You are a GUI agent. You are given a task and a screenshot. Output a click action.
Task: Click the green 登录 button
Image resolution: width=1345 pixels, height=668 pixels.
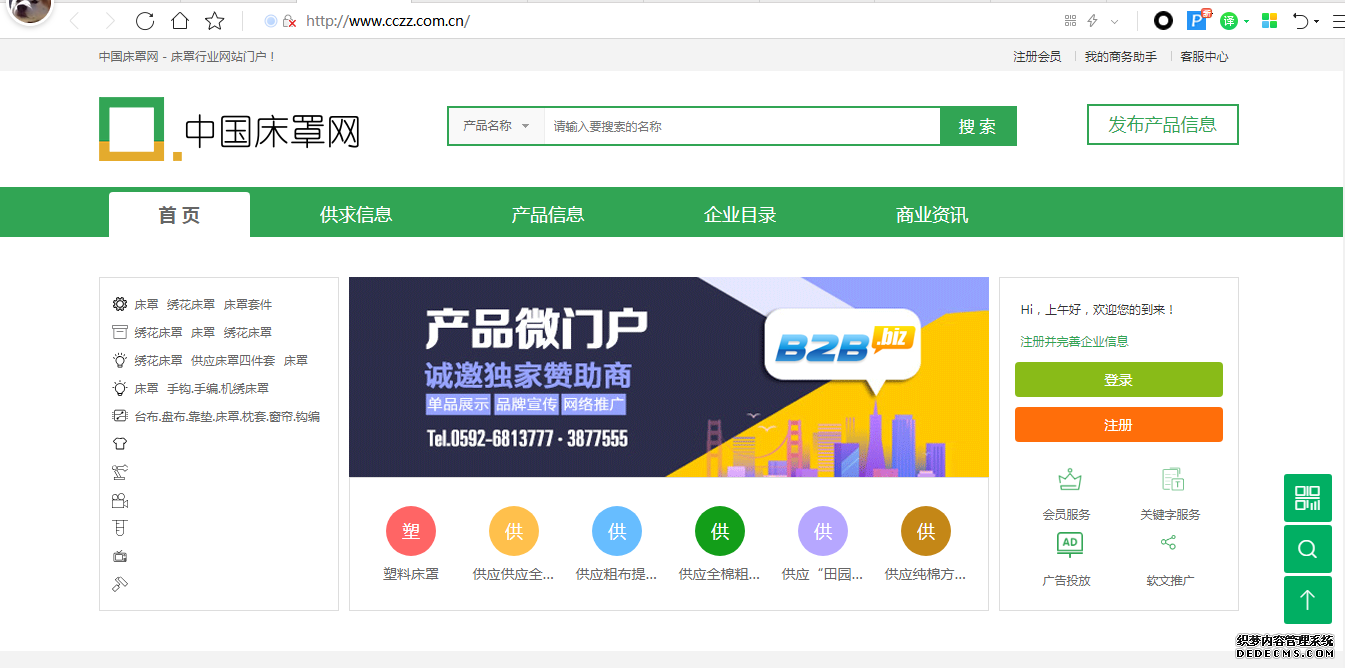click(1118, 380)
